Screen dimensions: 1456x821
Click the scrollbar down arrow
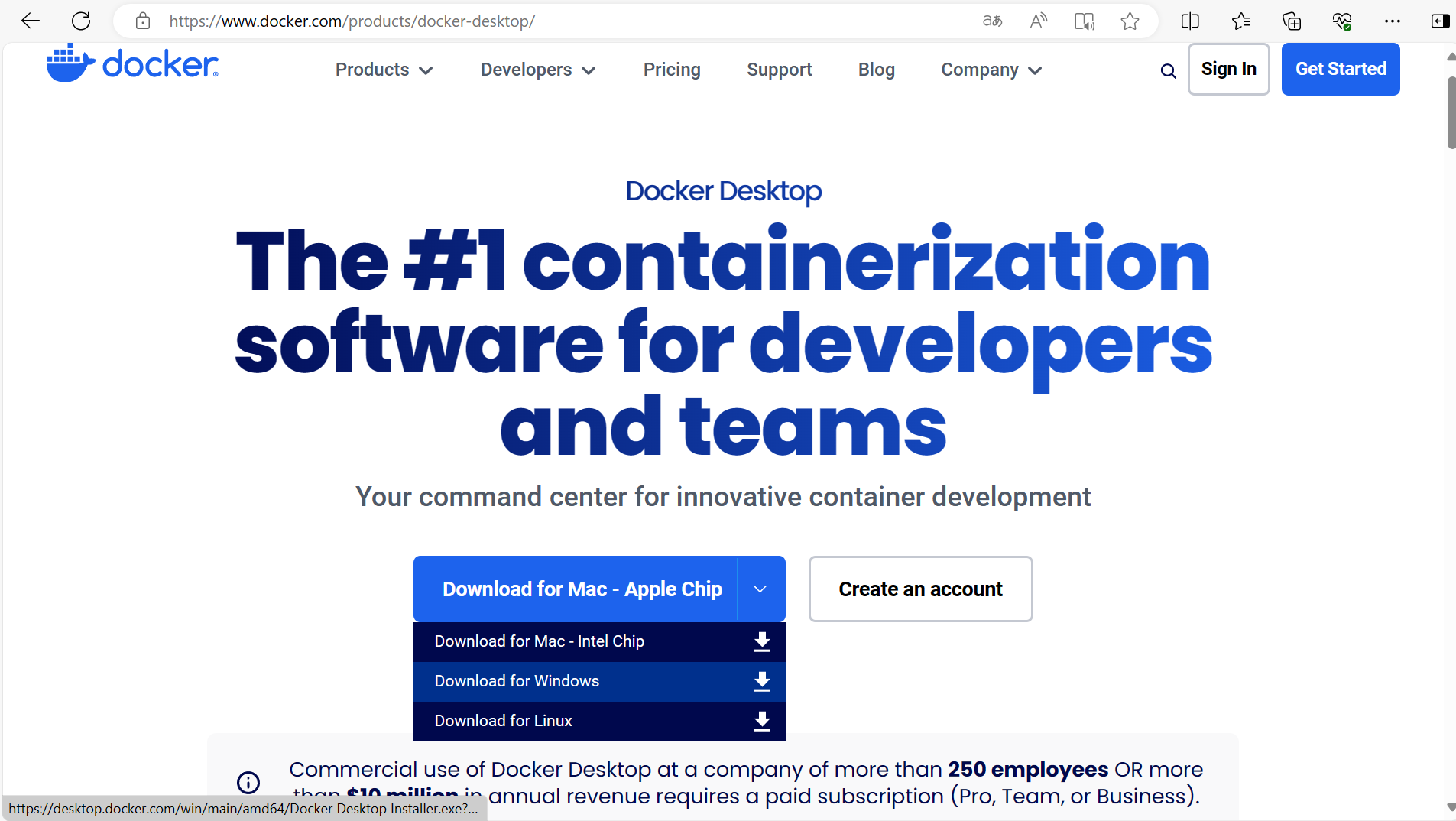pyautogui.click(x=1451, y=807)
